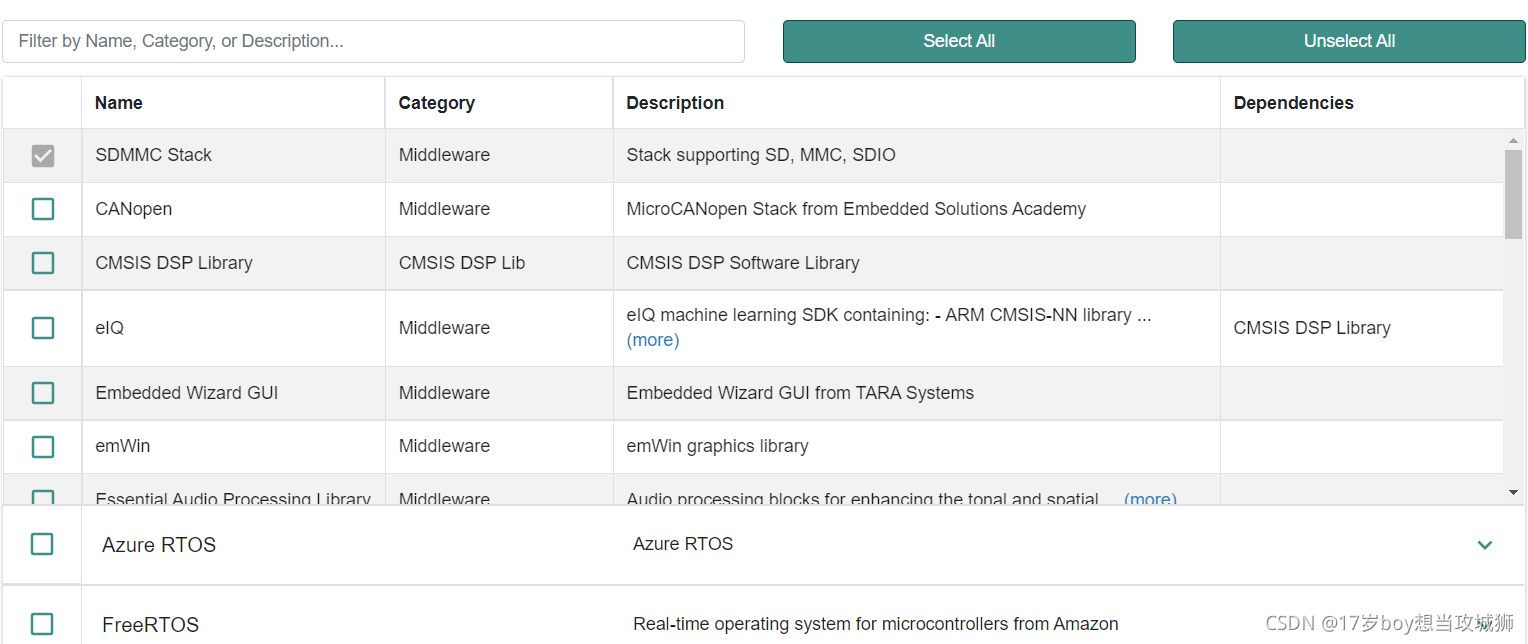Sort by the Category column header
The image size is (1528, 644).
point(436,103)
